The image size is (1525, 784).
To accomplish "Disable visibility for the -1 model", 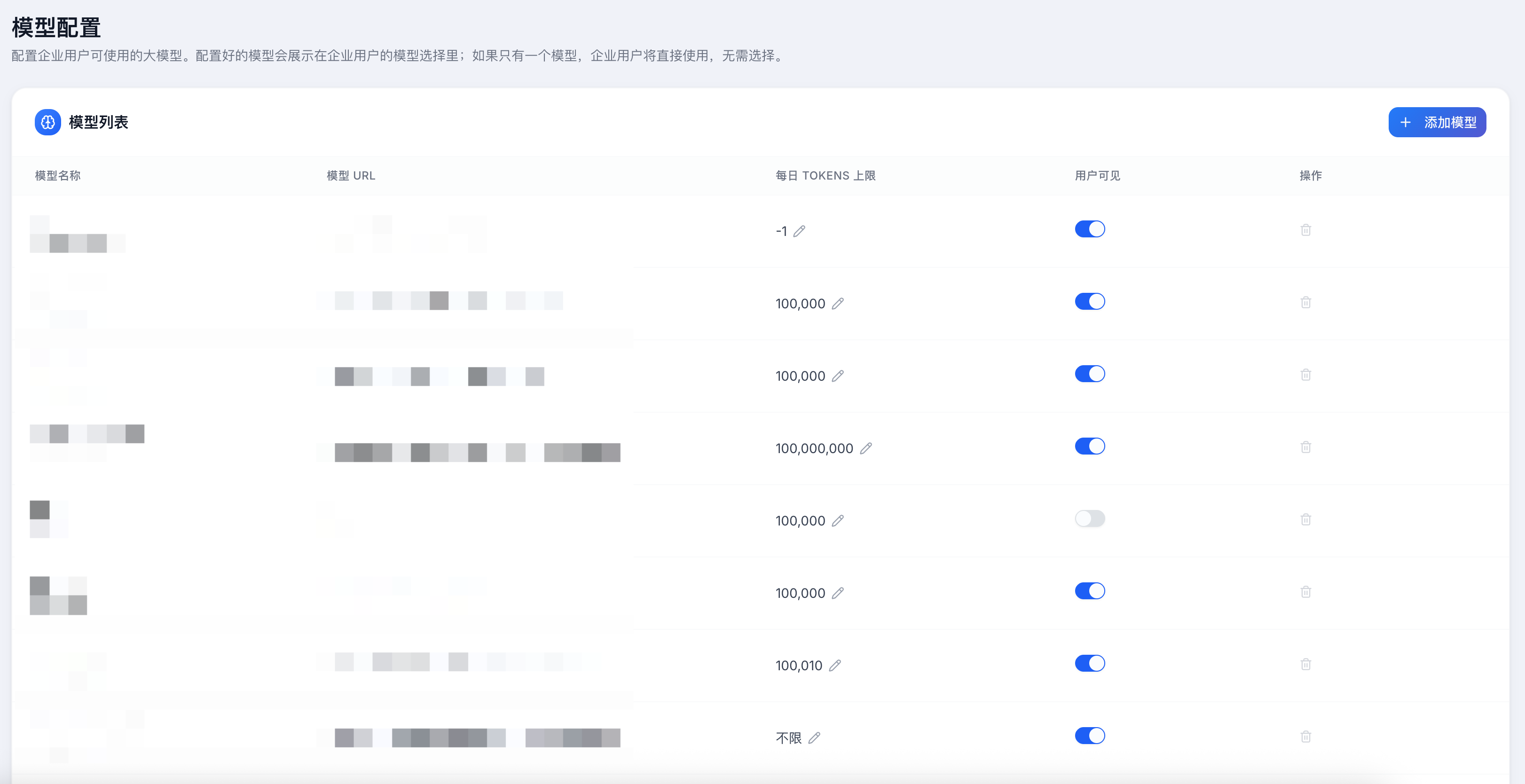I will [x=1089, y=229].
